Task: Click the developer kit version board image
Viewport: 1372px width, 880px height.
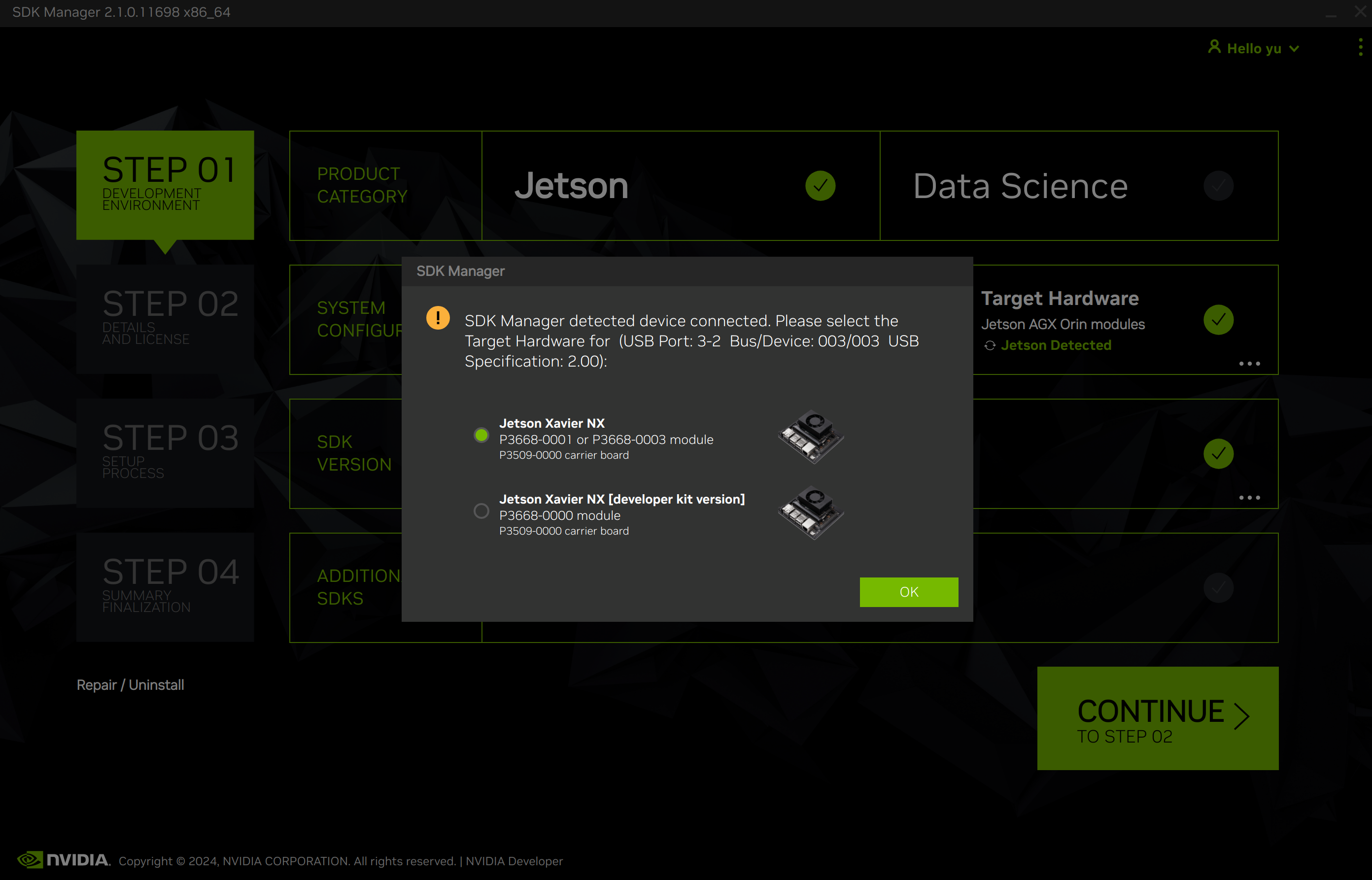Action: [811, 512]
